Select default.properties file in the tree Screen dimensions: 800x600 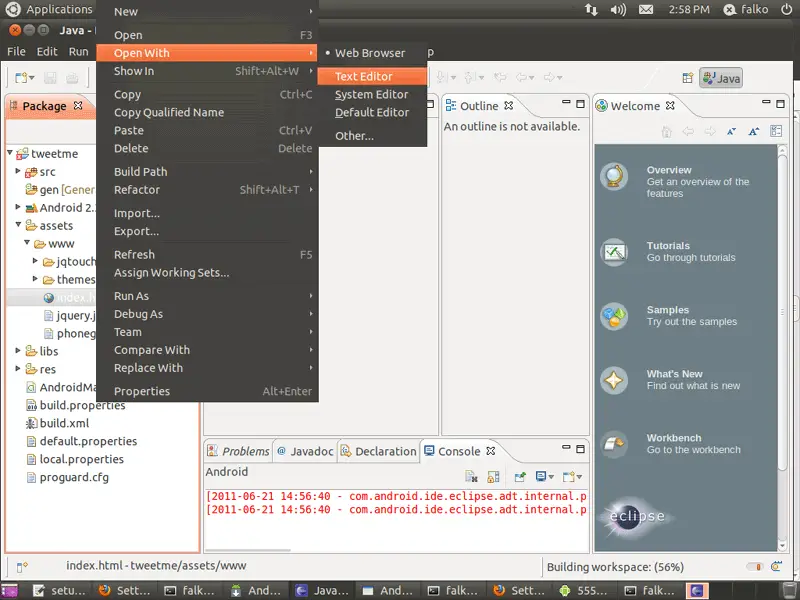pos(88,441)
